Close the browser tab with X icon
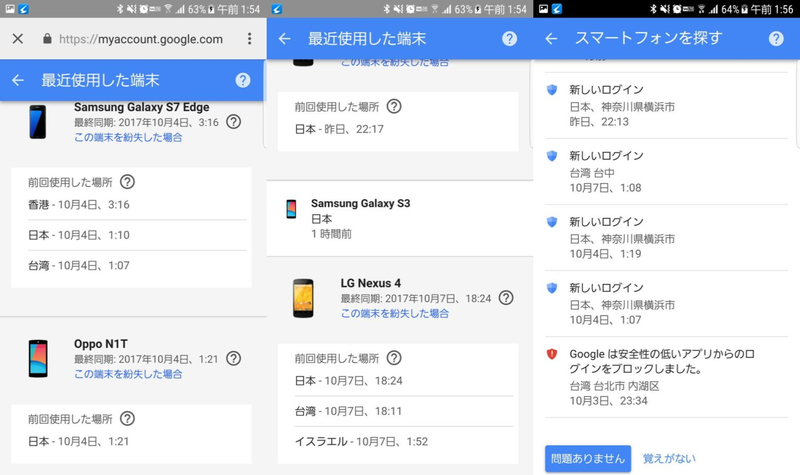800x475 pixels. [17, 39]
